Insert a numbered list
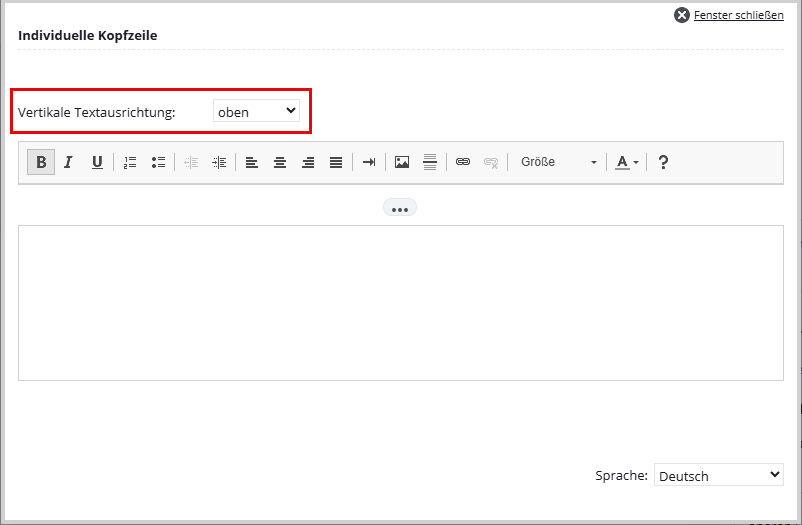Screen dimensions: 802x525 pyautogui.click(x=130, y=162)
